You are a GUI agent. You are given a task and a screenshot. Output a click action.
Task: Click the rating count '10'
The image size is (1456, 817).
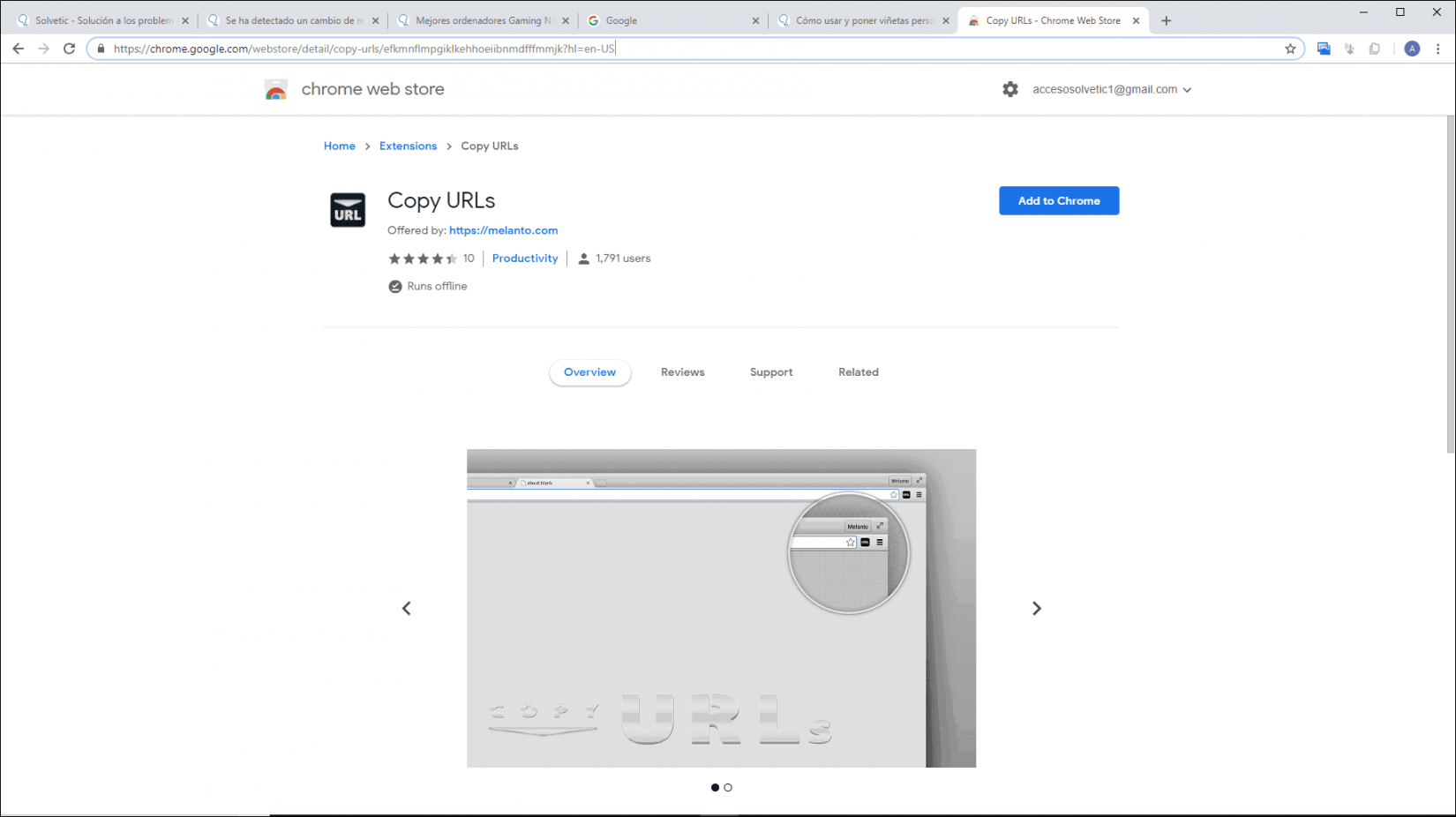[469, 259]
